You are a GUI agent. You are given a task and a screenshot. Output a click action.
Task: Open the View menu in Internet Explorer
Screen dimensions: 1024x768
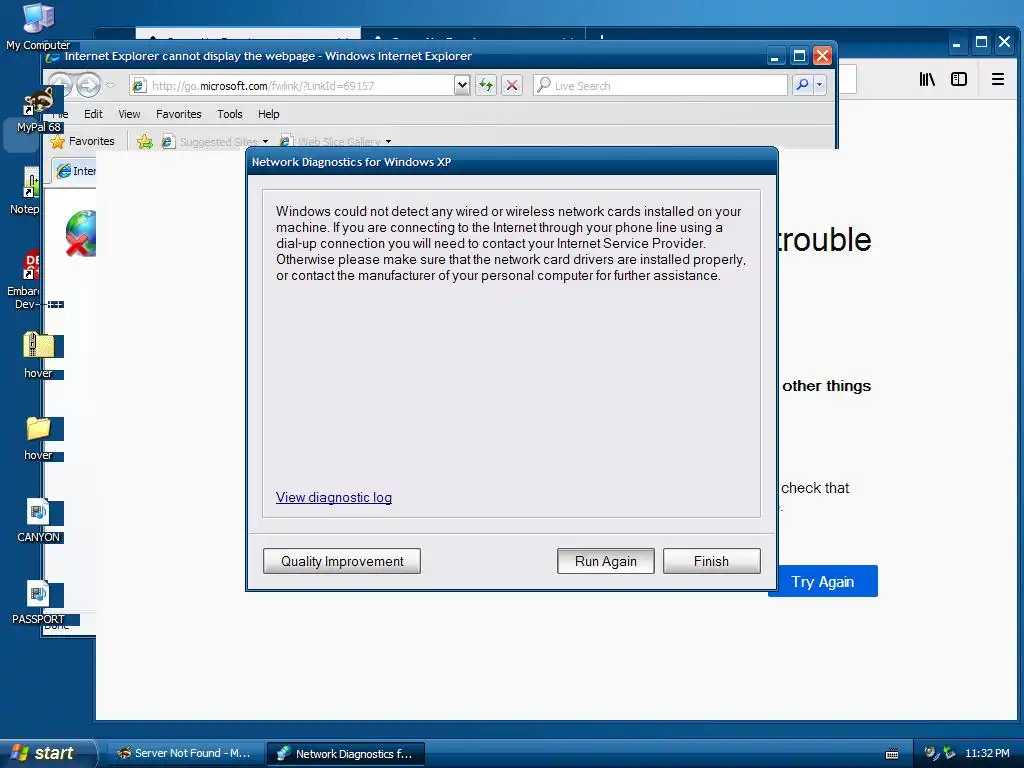(x=129, y=114)
